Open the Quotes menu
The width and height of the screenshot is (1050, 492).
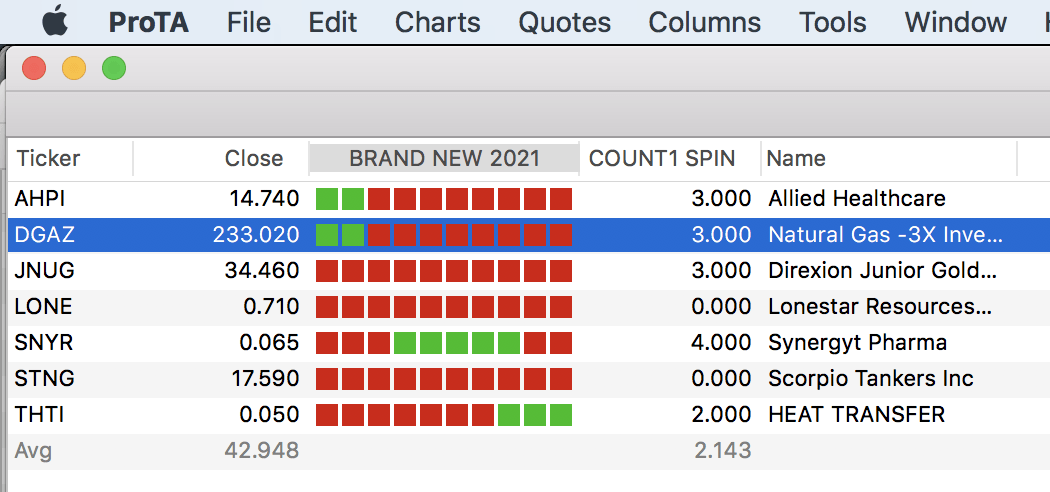point(565,23)
